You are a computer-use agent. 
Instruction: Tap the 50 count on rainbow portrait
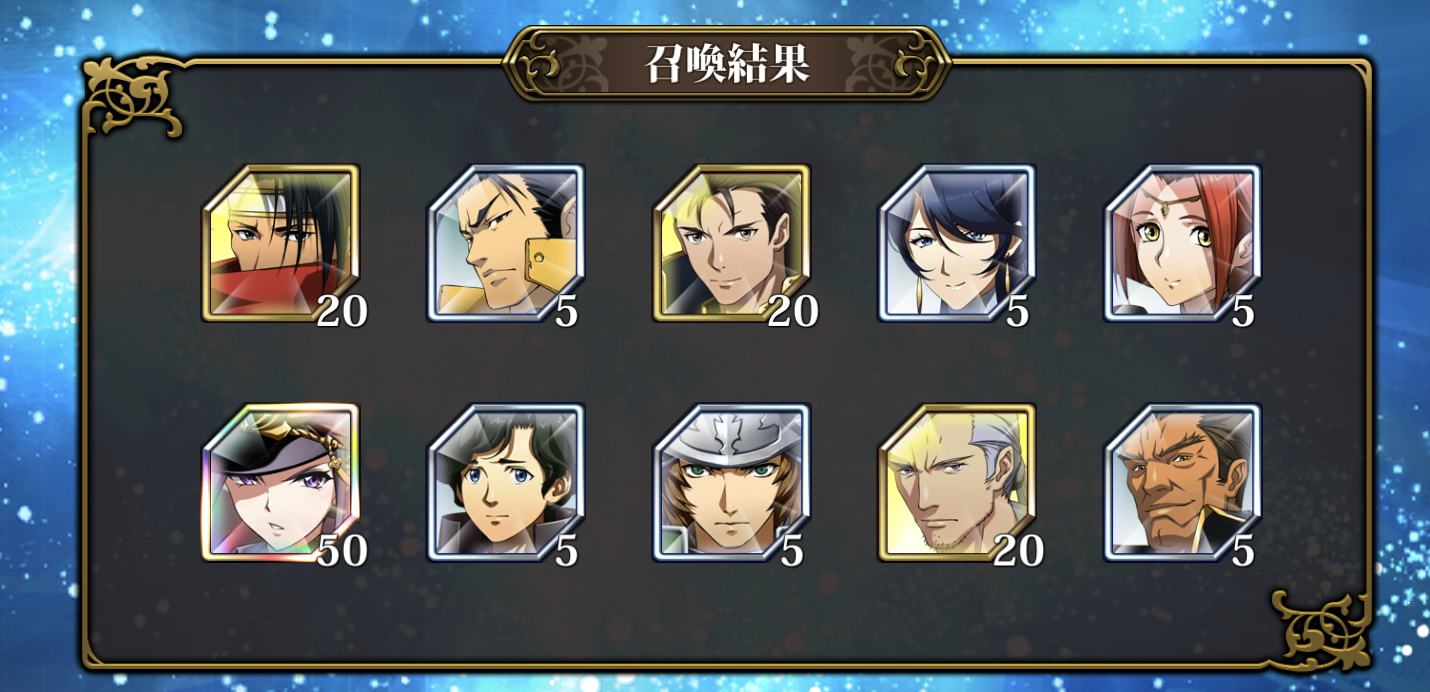coord(342,550)
